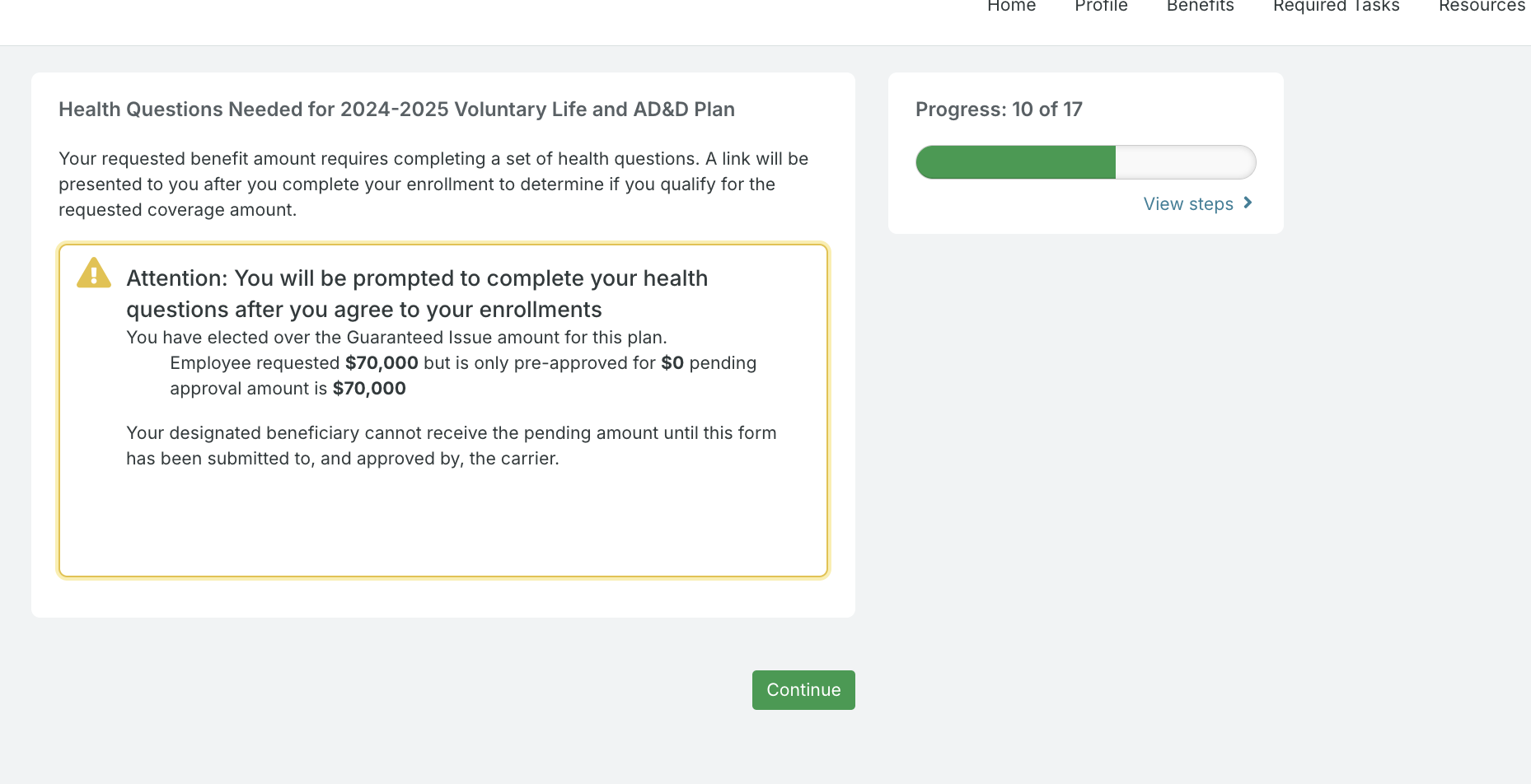
Task: Click the pending approval $70,000 amount
Action: [369, 389]
